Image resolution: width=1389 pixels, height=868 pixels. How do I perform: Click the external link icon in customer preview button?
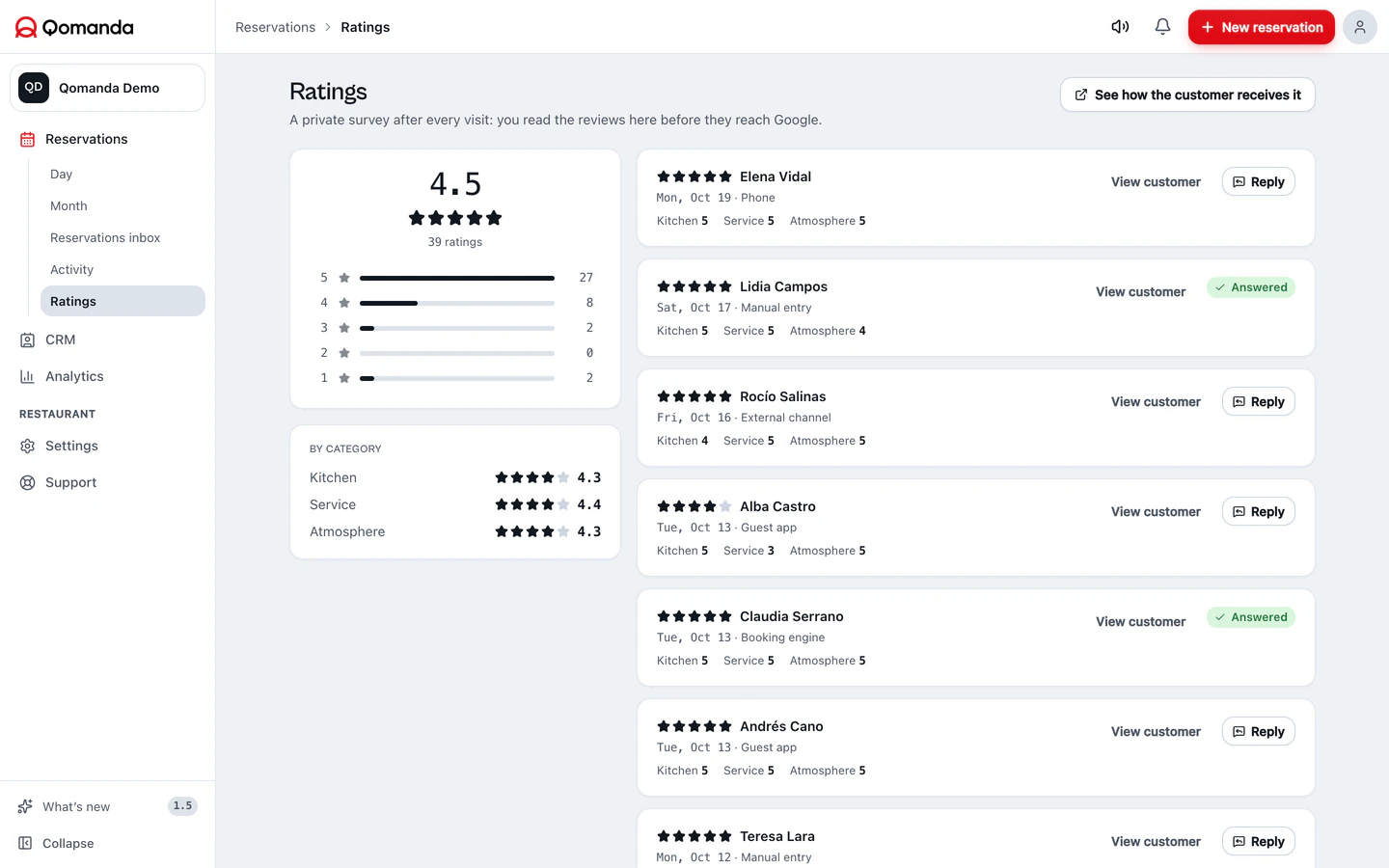click(x=1081, y=95)
